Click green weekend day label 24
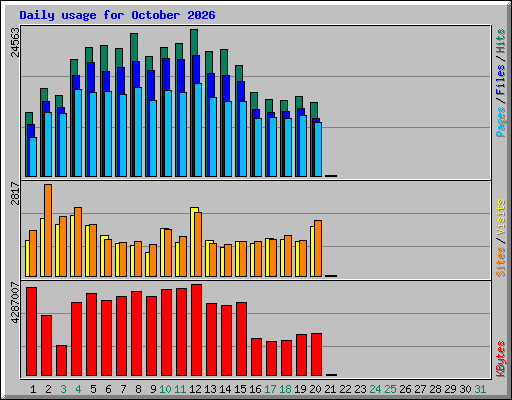 point(375,389)
